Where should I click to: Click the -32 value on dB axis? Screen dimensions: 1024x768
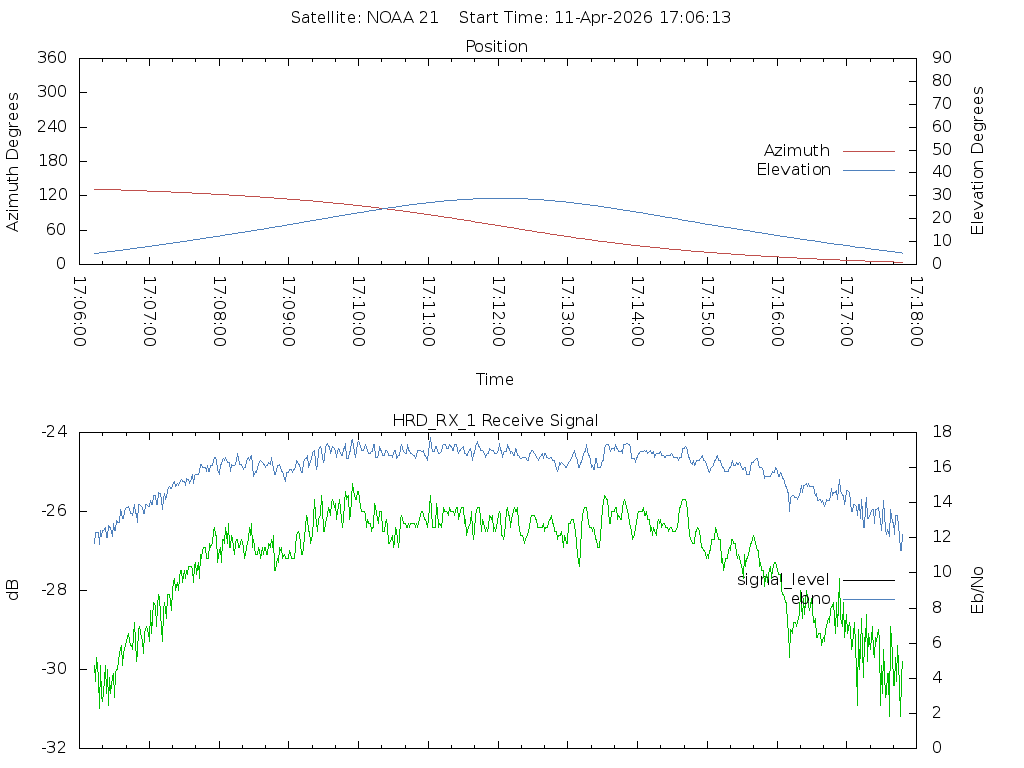pos(52,747)
